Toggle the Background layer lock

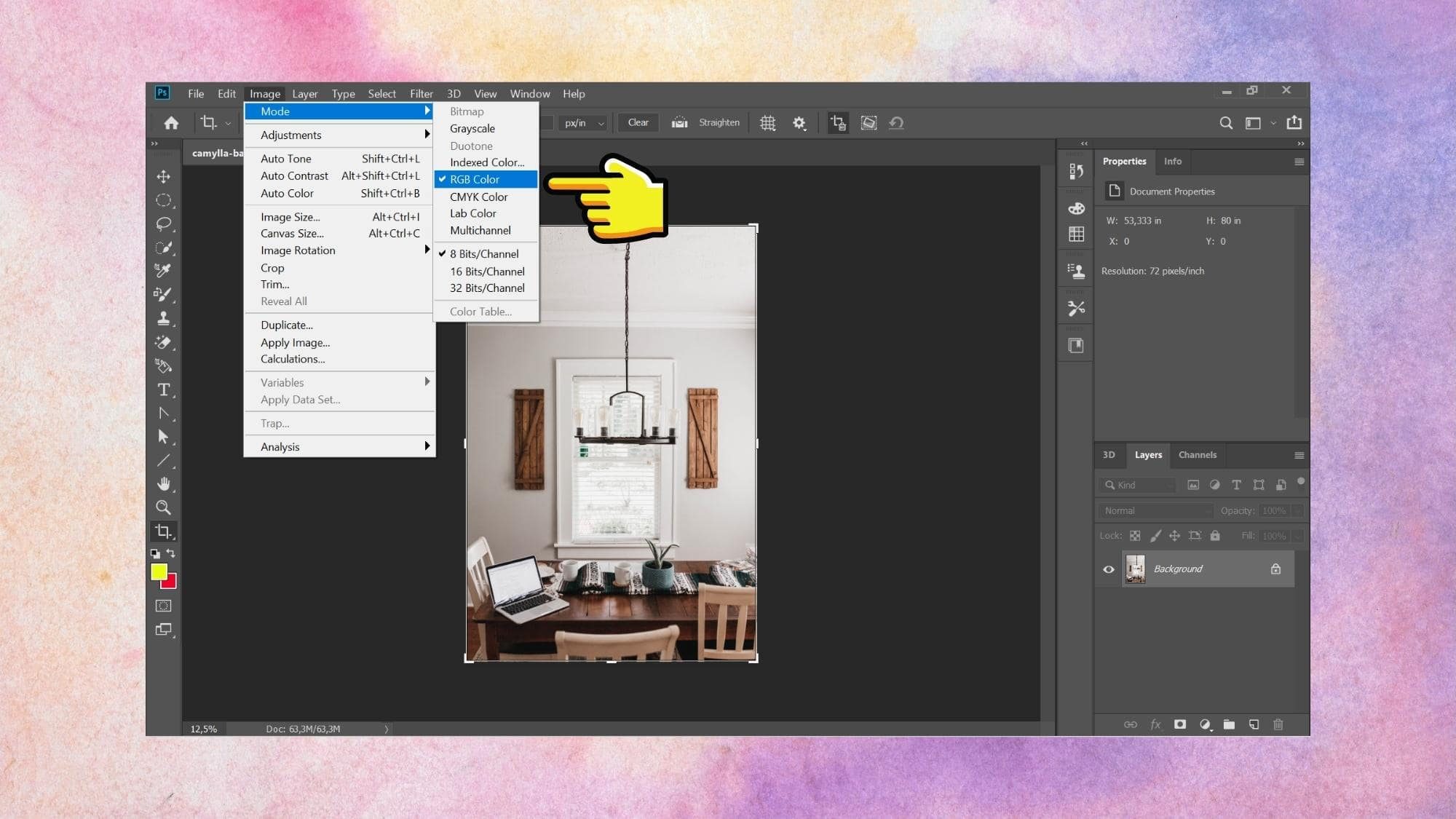[1275, 569]
